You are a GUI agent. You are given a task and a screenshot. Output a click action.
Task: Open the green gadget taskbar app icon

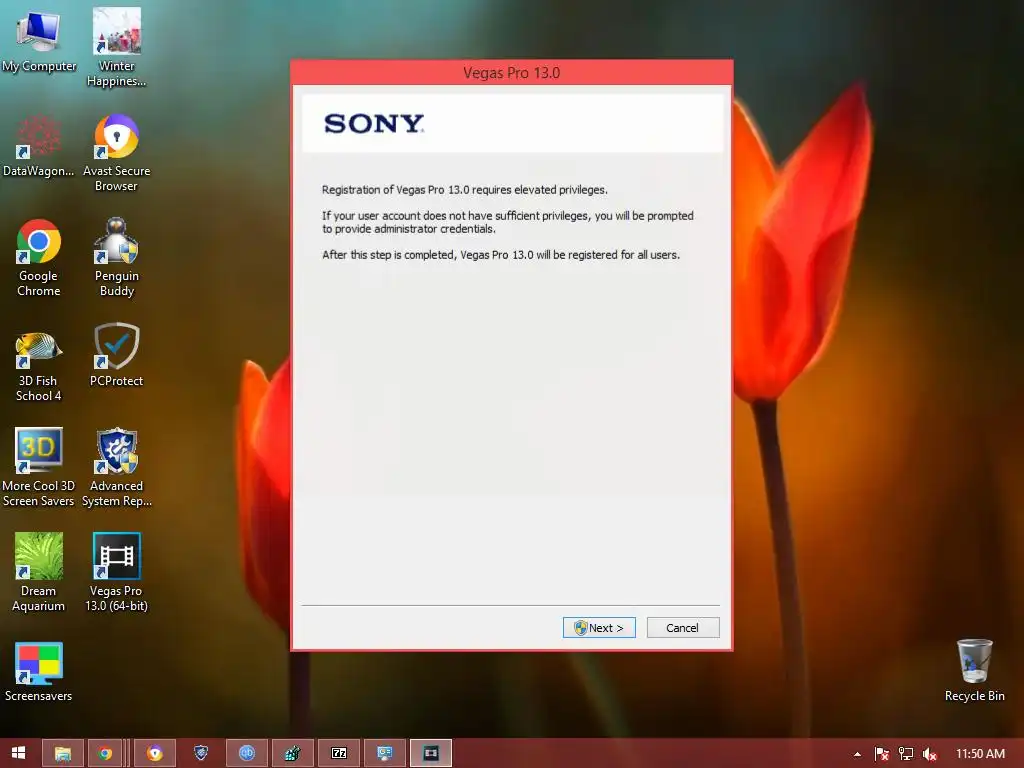point(293,753)
